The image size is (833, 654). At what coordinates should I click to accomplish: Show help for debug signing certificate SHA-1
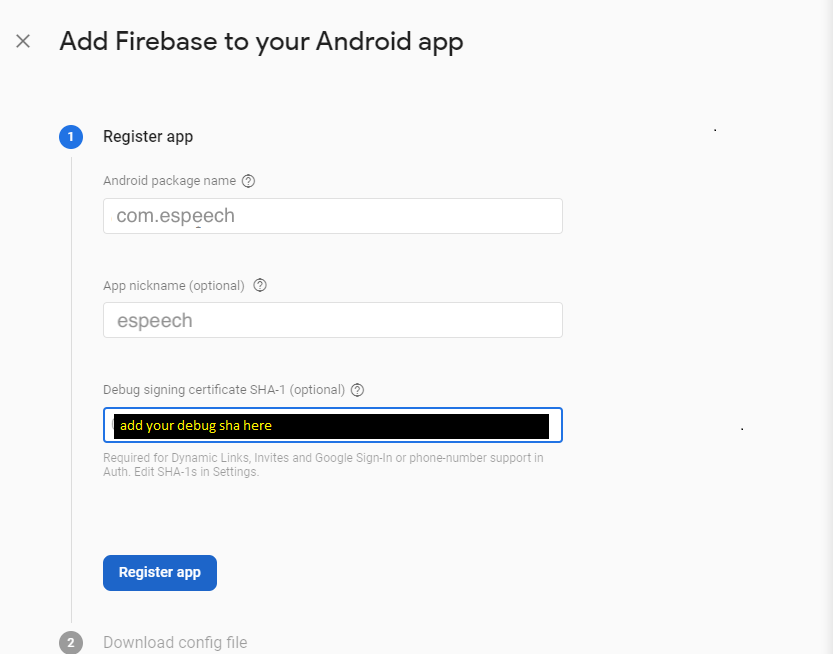click(358, 390)
